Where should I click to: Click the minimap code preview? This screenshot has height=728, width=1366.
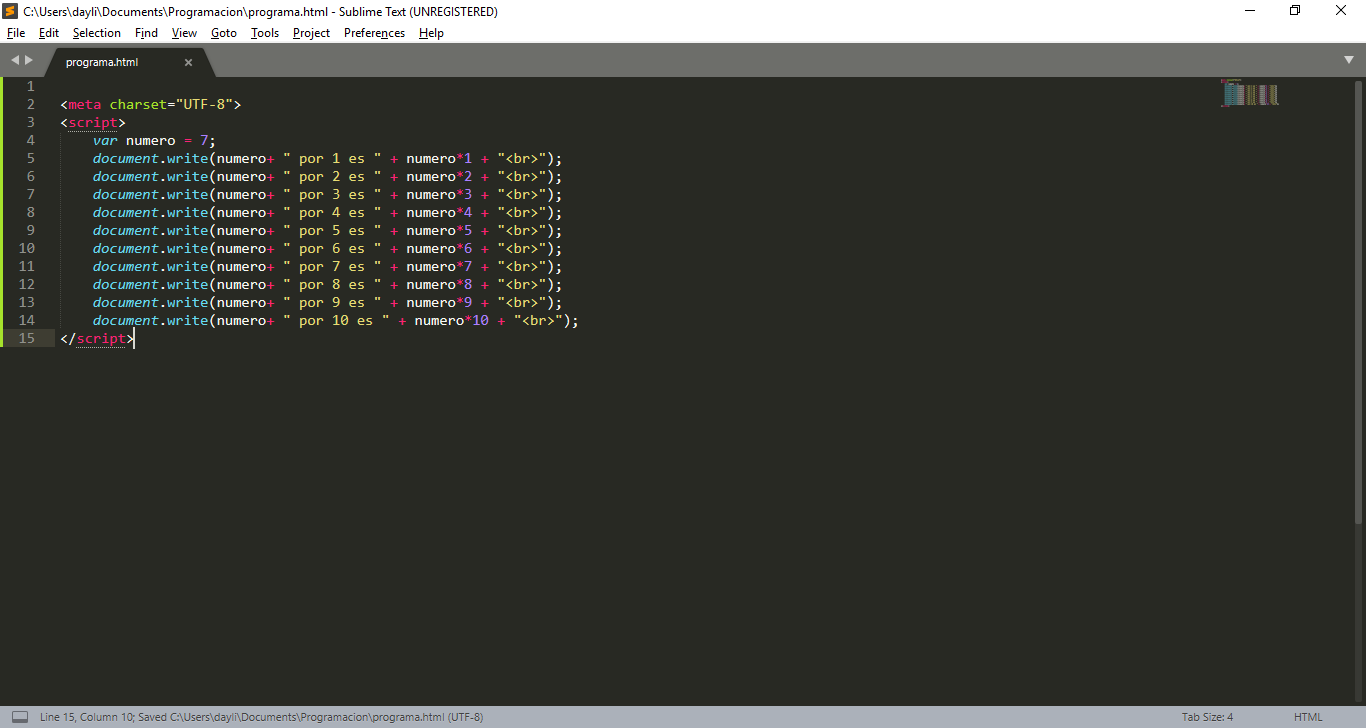[1249, 93]
